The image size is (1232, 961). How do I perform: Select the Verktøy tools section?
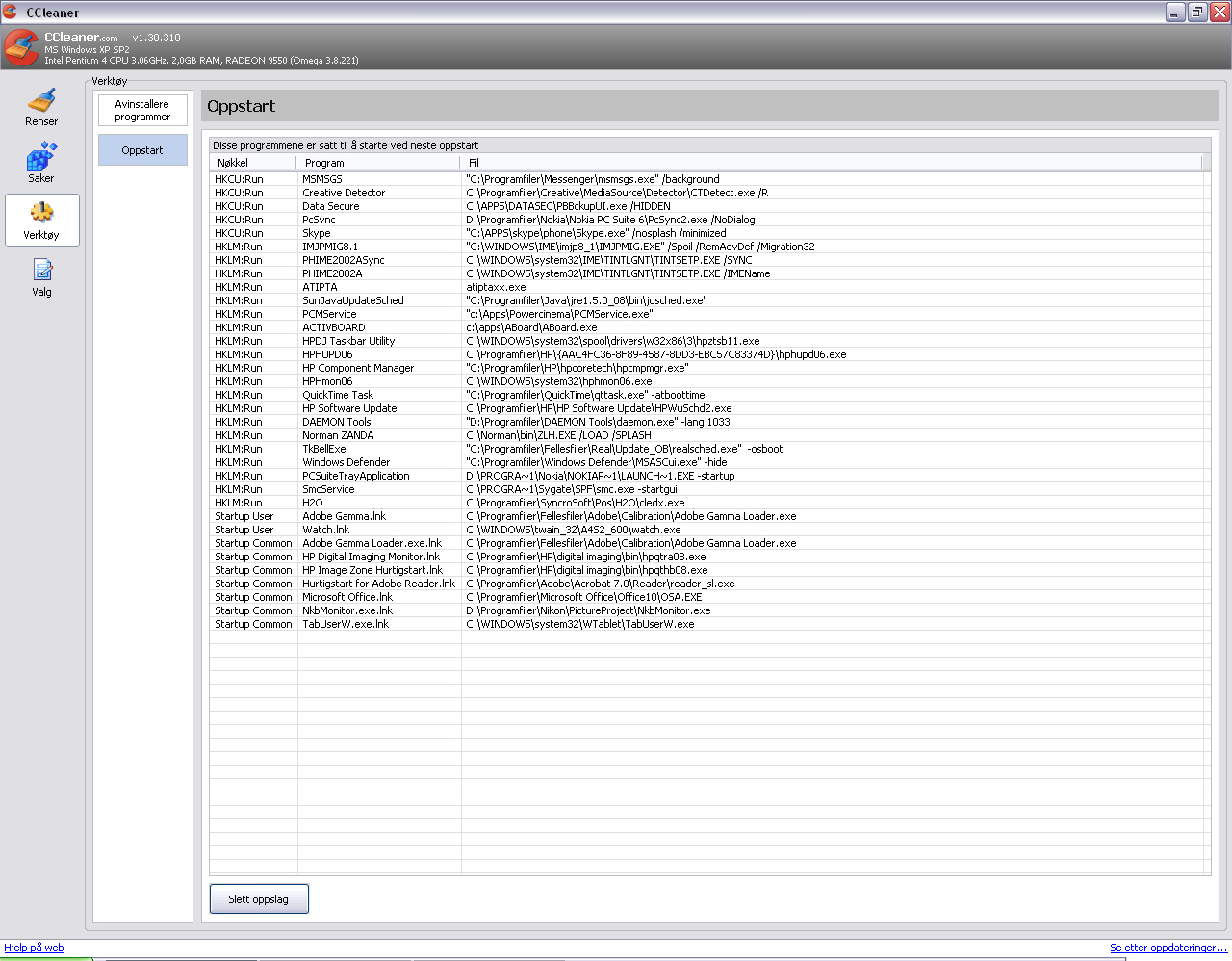[41, 221]
